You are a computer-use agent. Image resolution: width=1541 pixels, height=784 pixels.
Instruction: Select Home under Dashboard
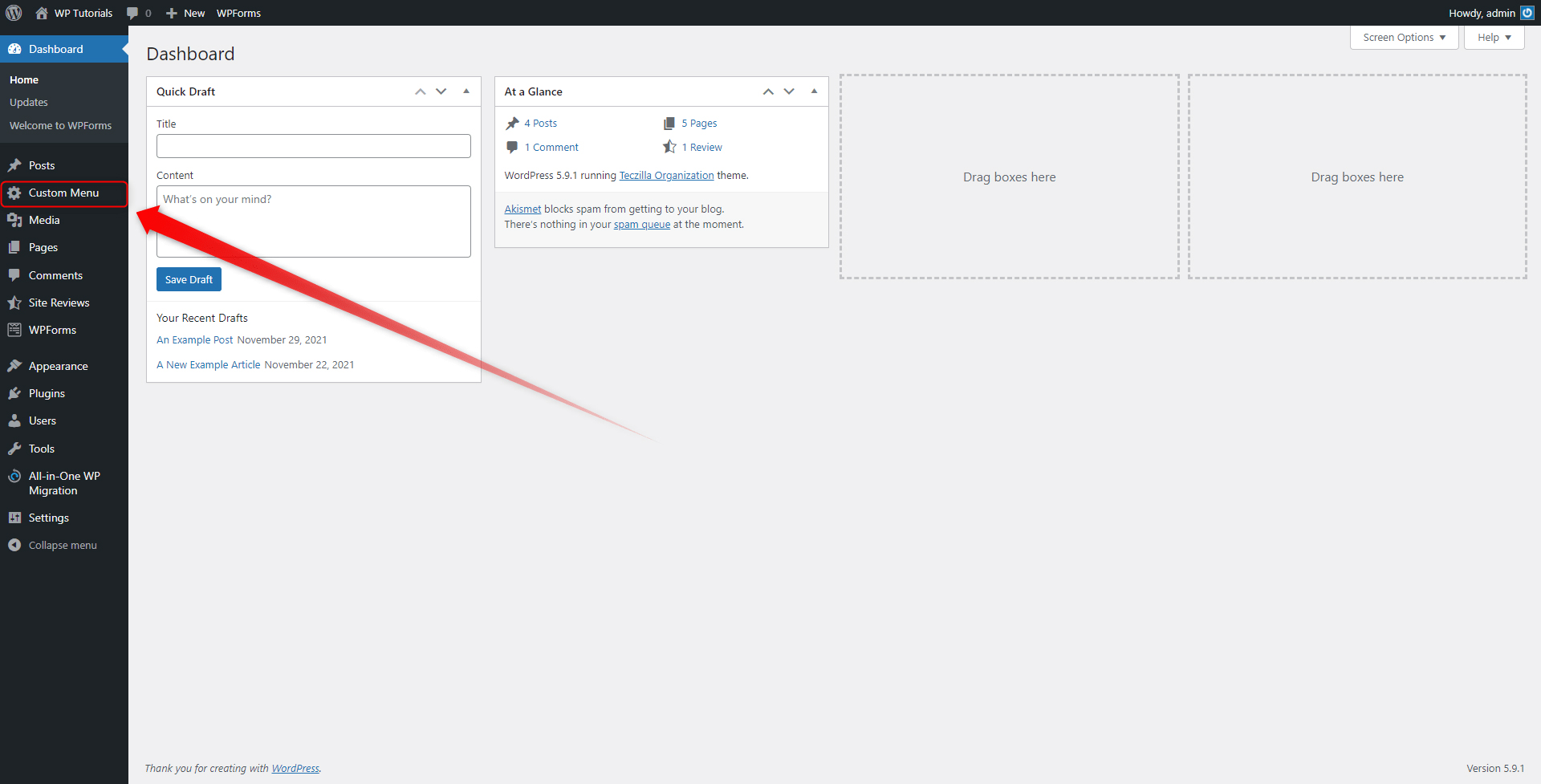(24, 80)
